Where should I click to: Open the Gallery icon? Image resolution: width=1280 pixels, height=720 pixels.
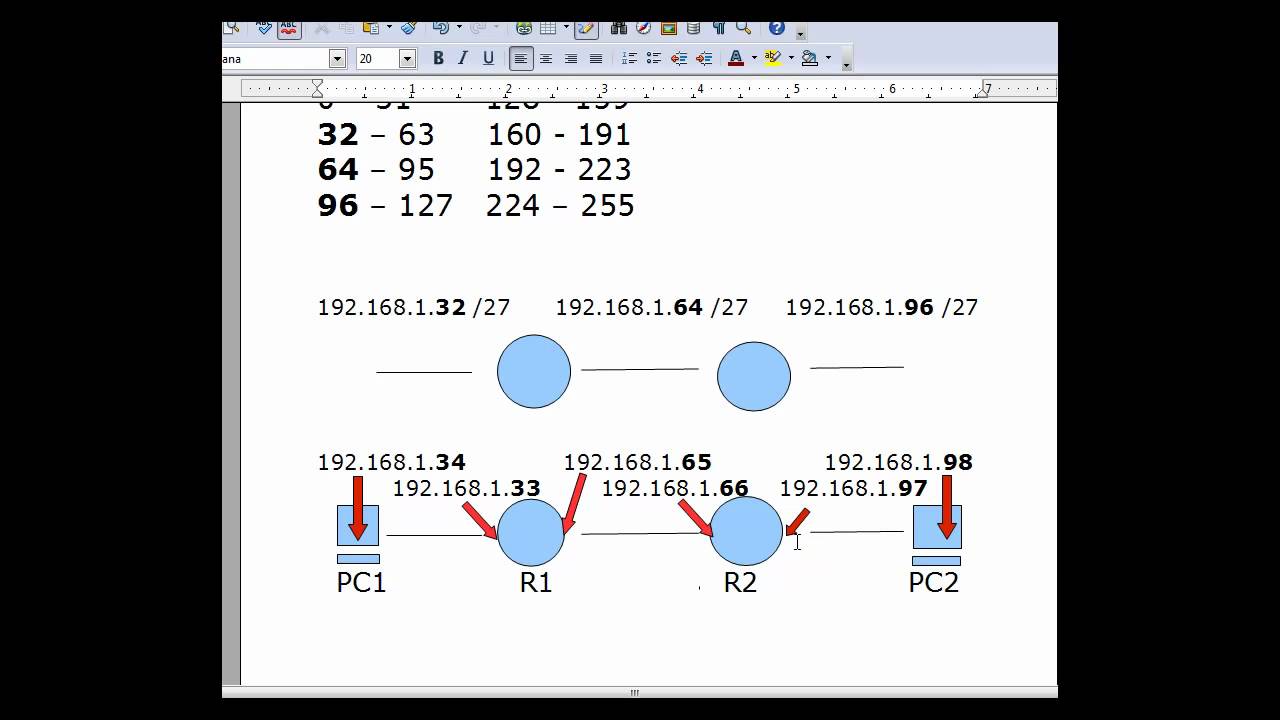click(669, 28)
